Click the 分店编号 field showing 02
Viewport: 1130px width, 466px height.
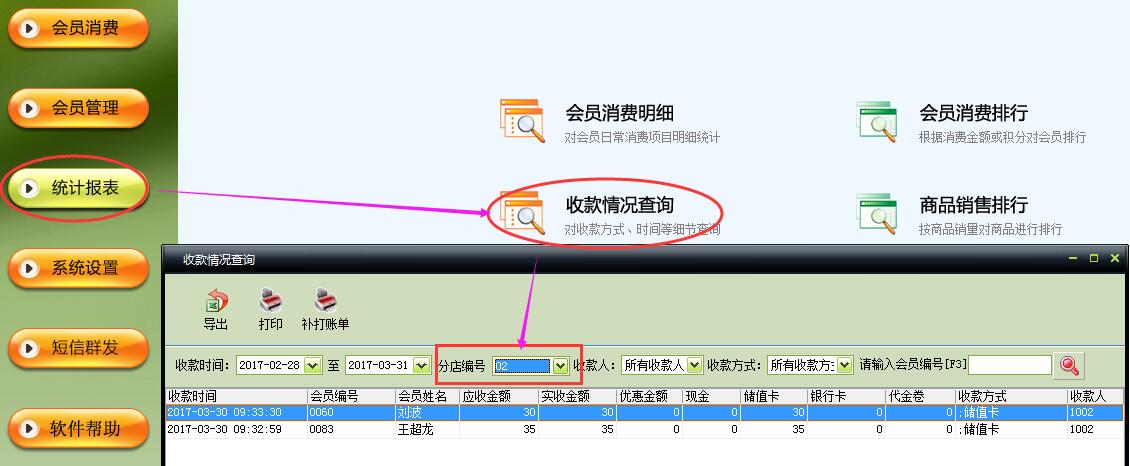522,366
